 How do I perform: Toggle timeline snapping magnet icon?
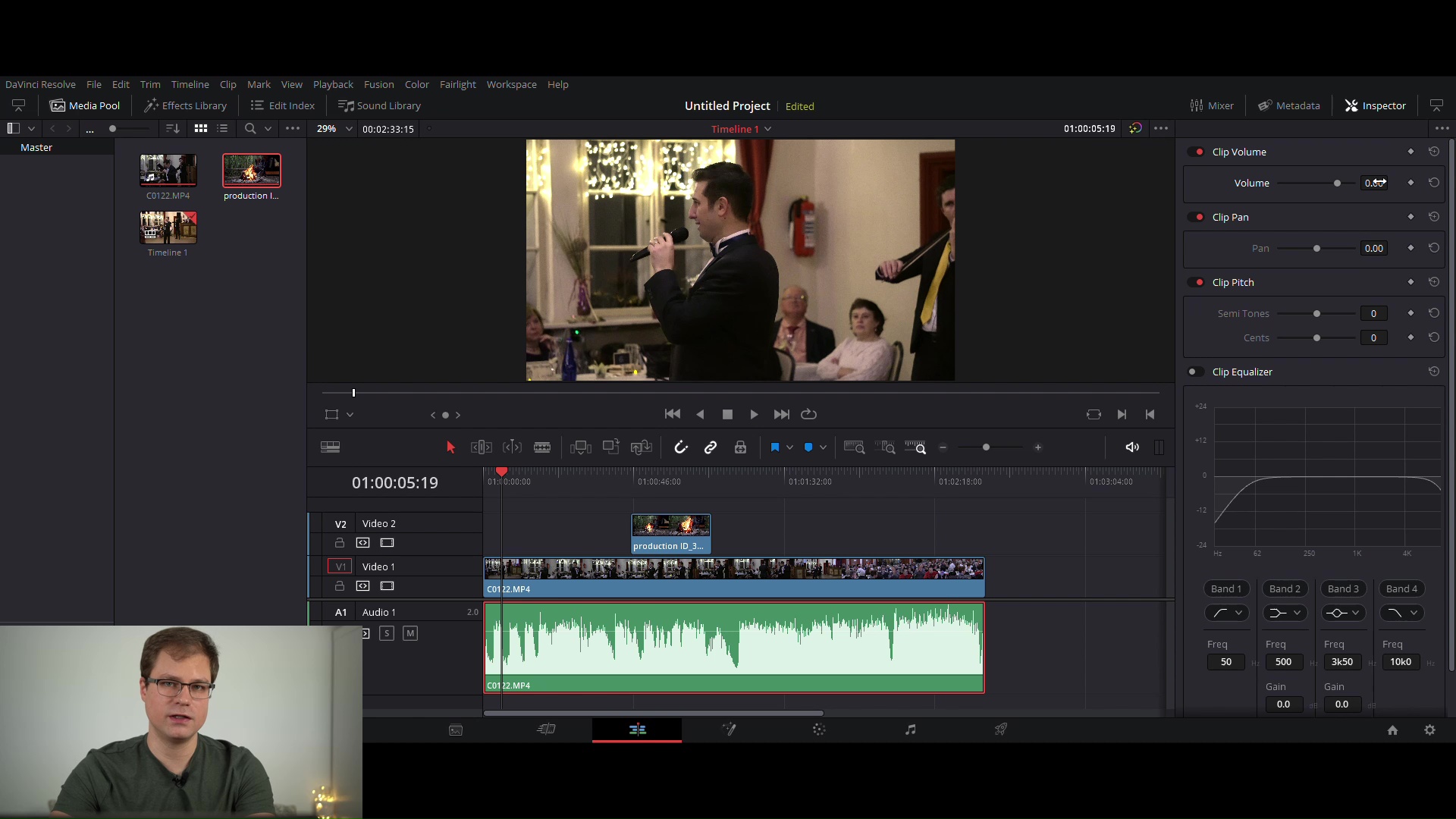point(680,447)
